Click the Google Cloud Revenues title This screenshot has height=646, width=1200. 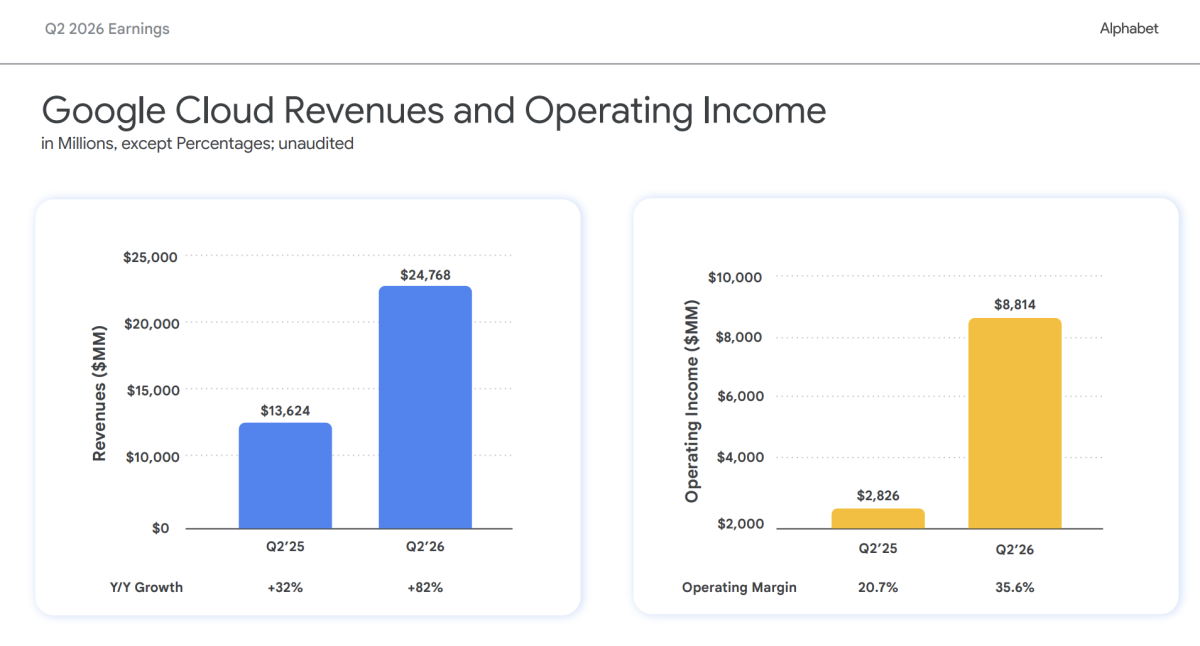tap(433, 110)
